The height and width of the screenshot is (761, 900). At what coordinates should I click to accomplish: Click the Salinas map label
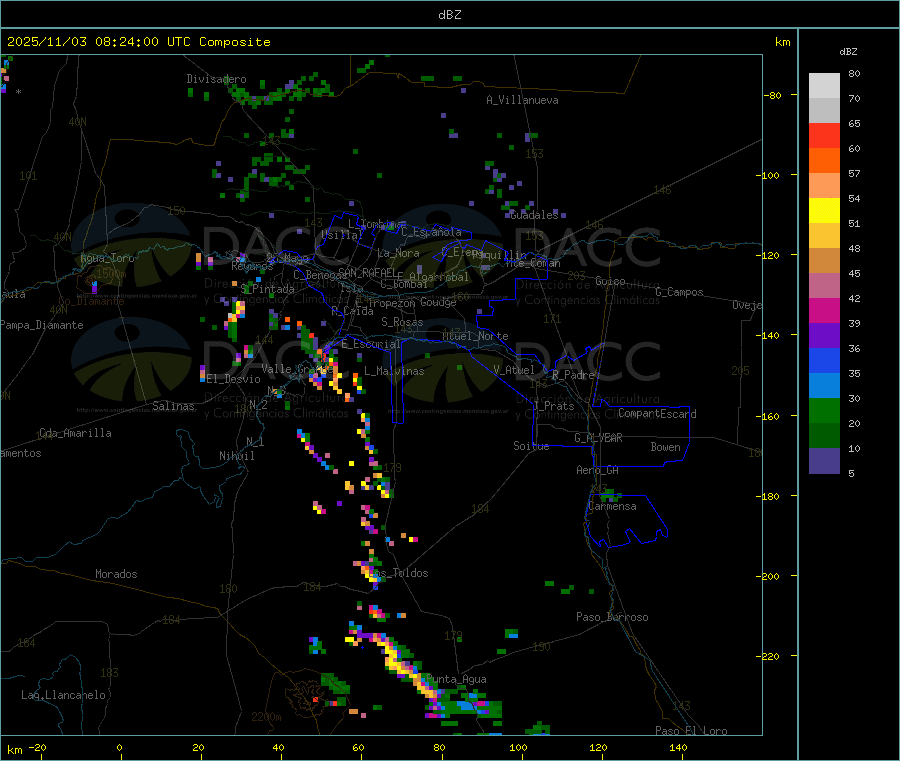pyautogui.click(x=173, y=406)
